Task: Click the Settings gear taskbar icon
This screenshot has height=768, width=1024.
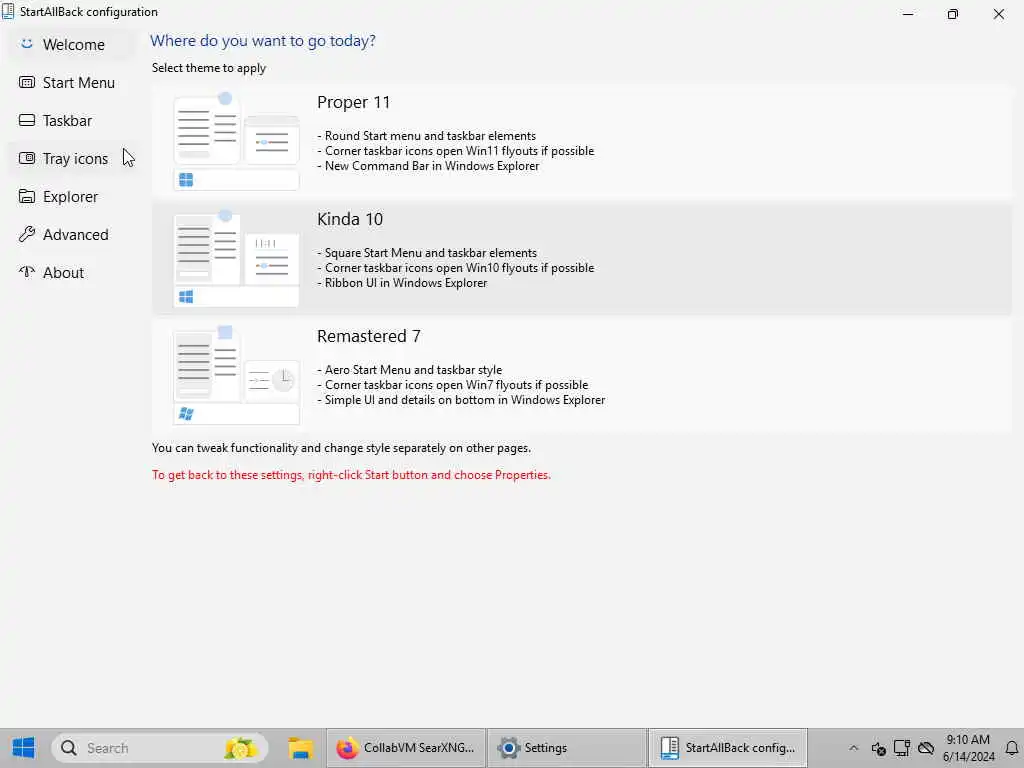Action: click(508, 748)
